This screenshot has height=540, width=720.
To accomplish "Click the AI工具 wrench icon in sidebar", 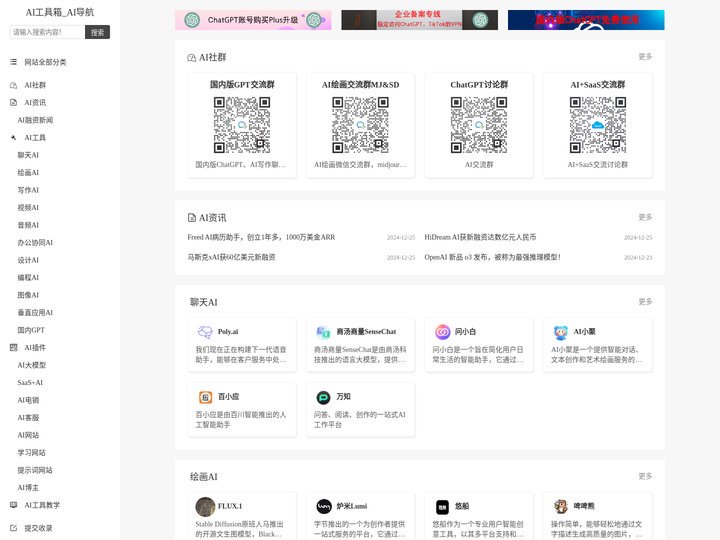I will tap(13, 138).
